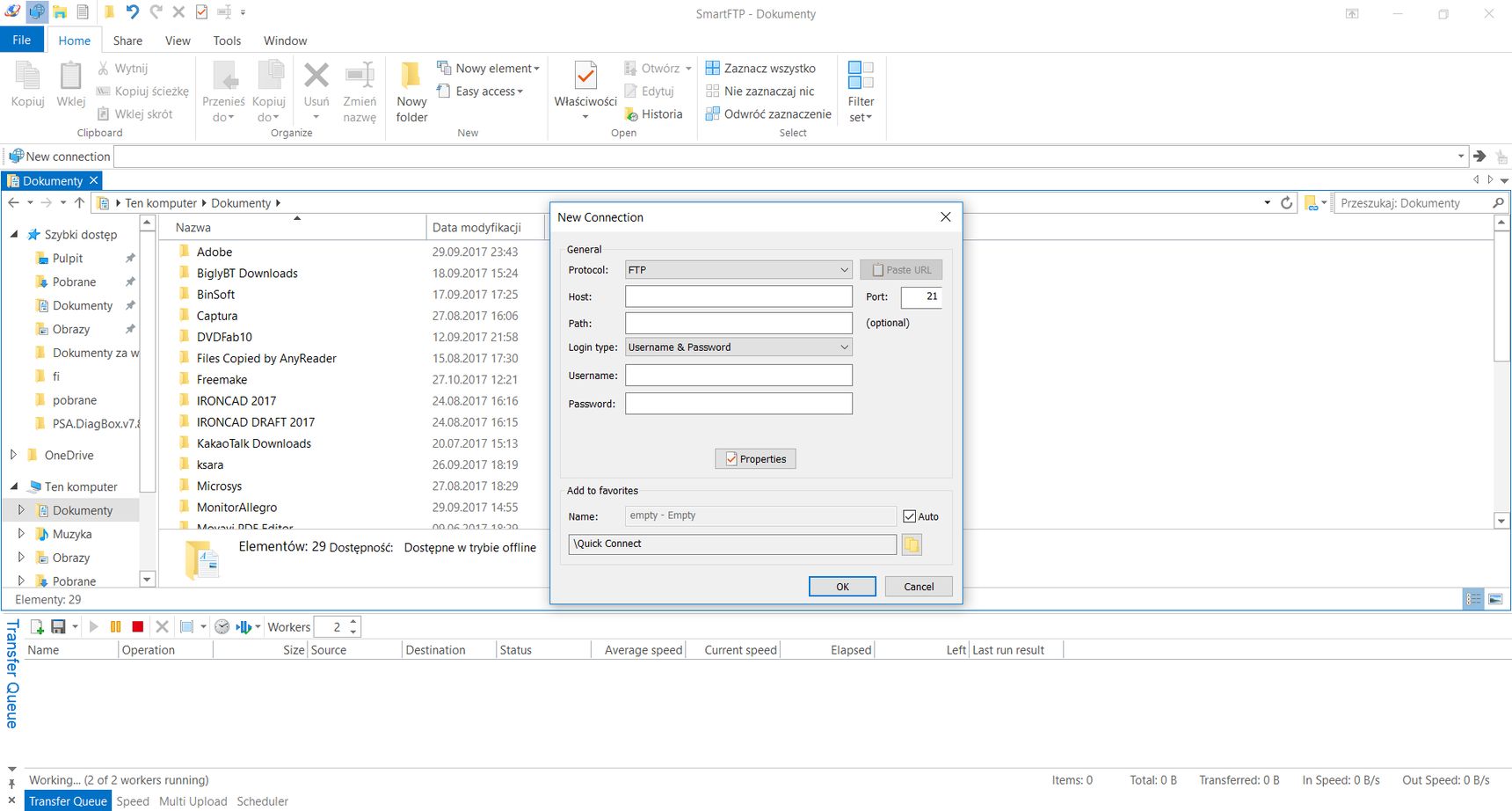Screen dimensions: 1512x811
Task: Click the save floppy icon in Transfer Queue
Action: (58, 627)
